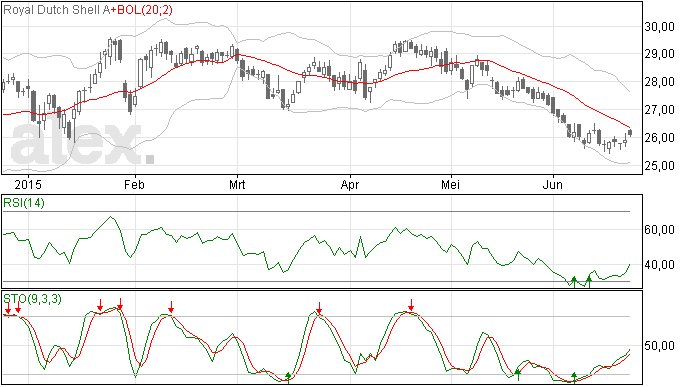The width and height of the screenshot is (690, 387).
Task: Click the green STO buy arrow in June
Action: click(x=573, y=378)
